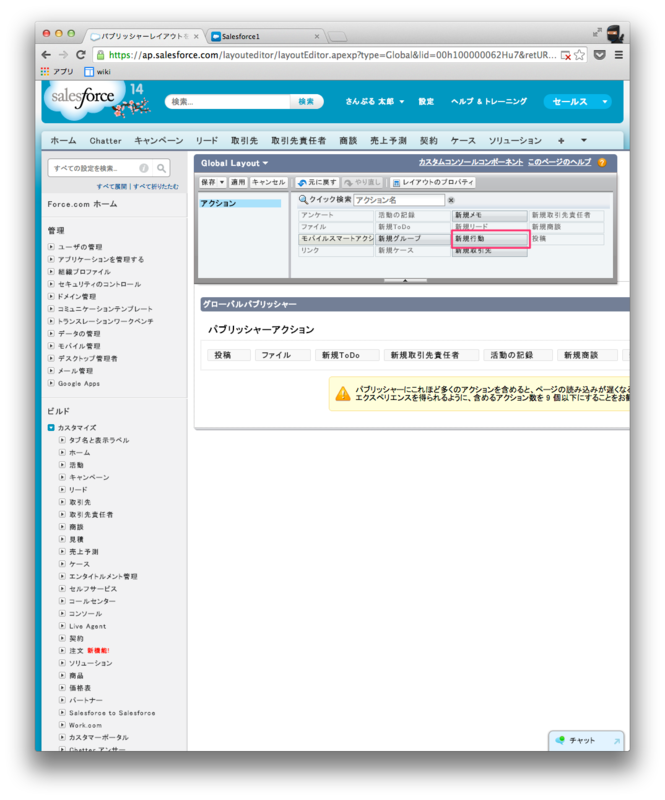Select the アクション palette category
Screen dimensions: 665x800
click(240, 204)
